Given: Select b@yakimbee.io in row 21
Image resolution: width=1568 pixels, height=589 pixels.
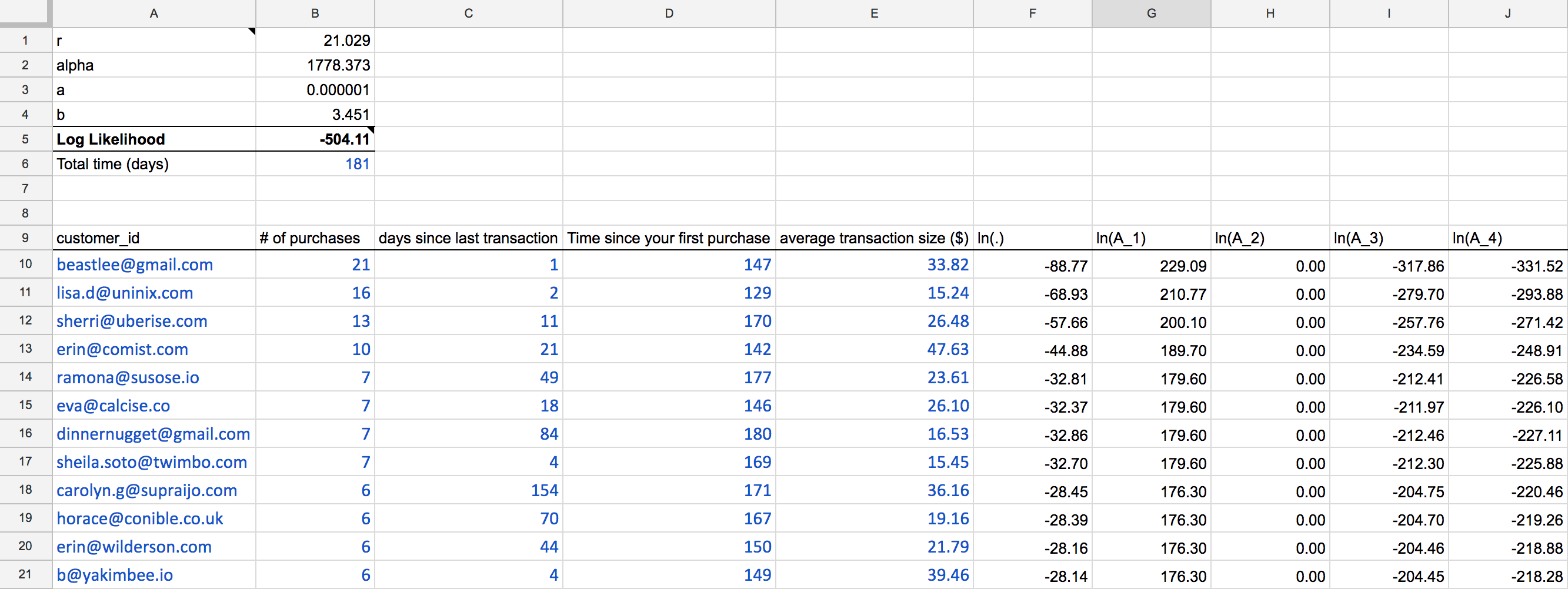Looking at the screenshot, I should [x=154, y=574].
